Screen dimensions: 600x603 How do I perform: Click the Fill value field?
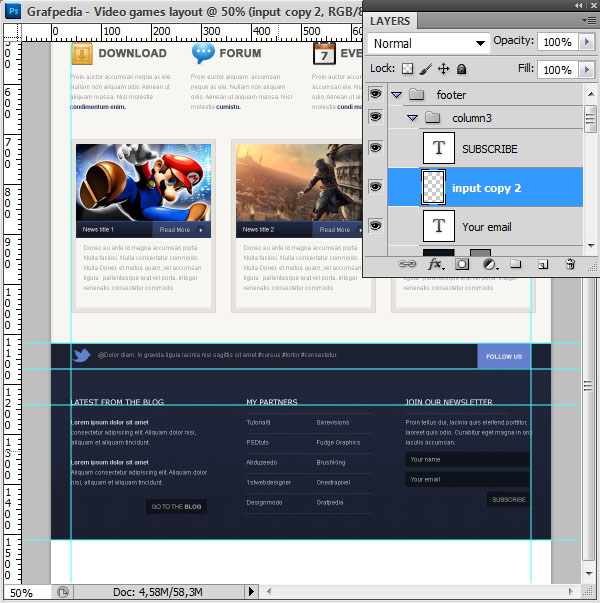[558, 70]
